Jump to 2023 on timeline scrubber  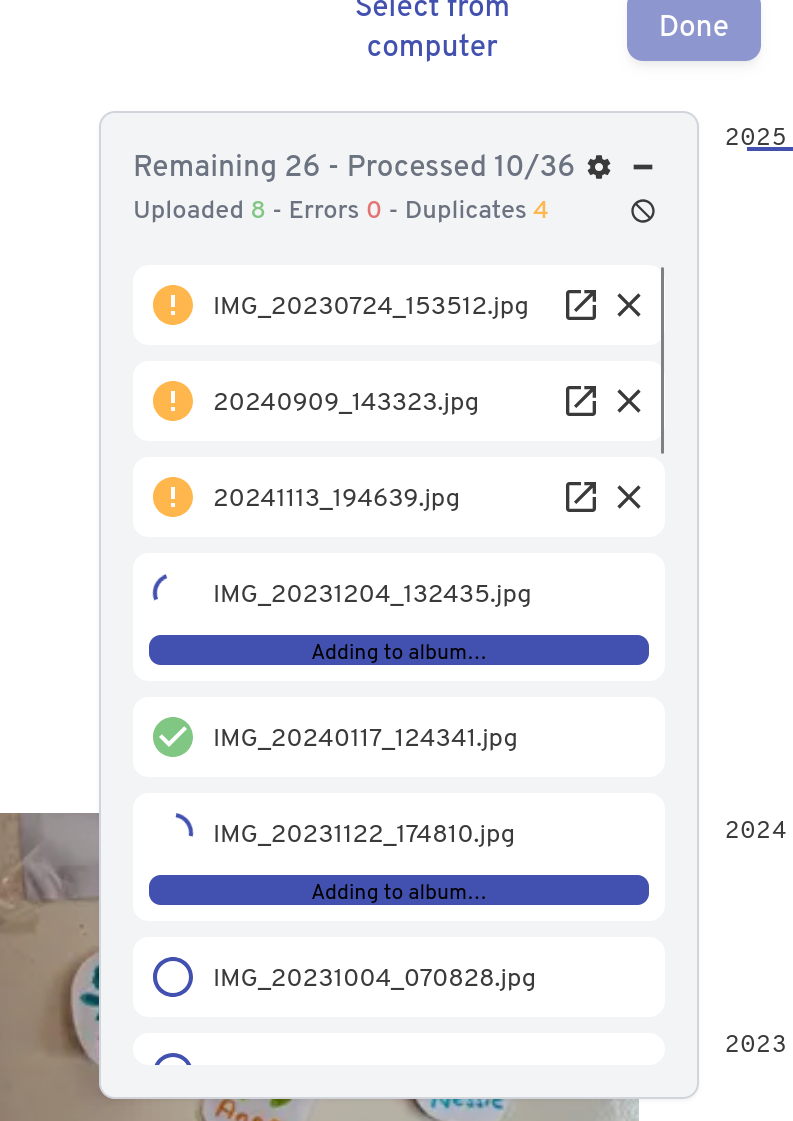click(756, 1045)
